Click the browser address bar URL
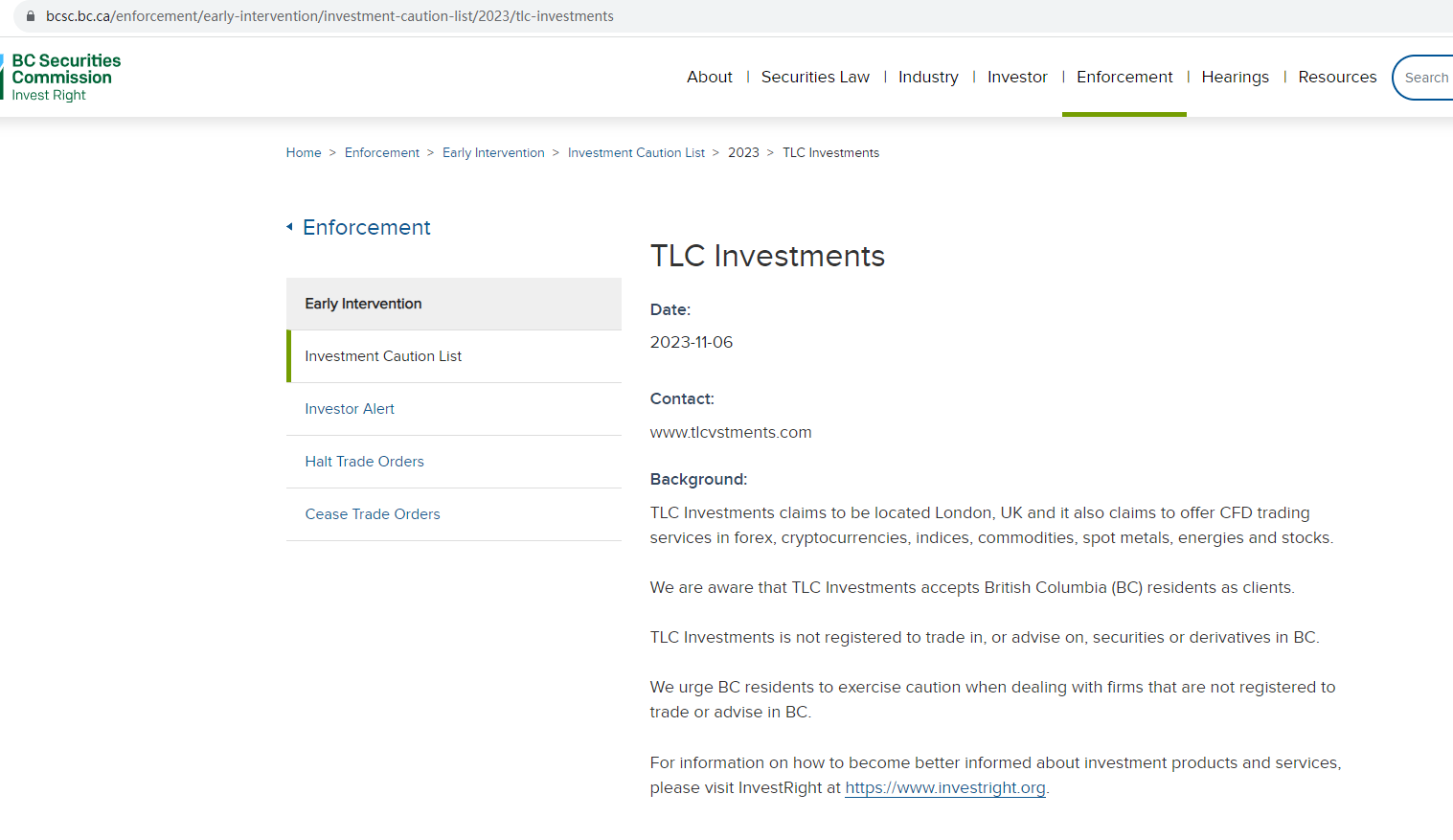The image size is (1453, 840). click(329, 16)
